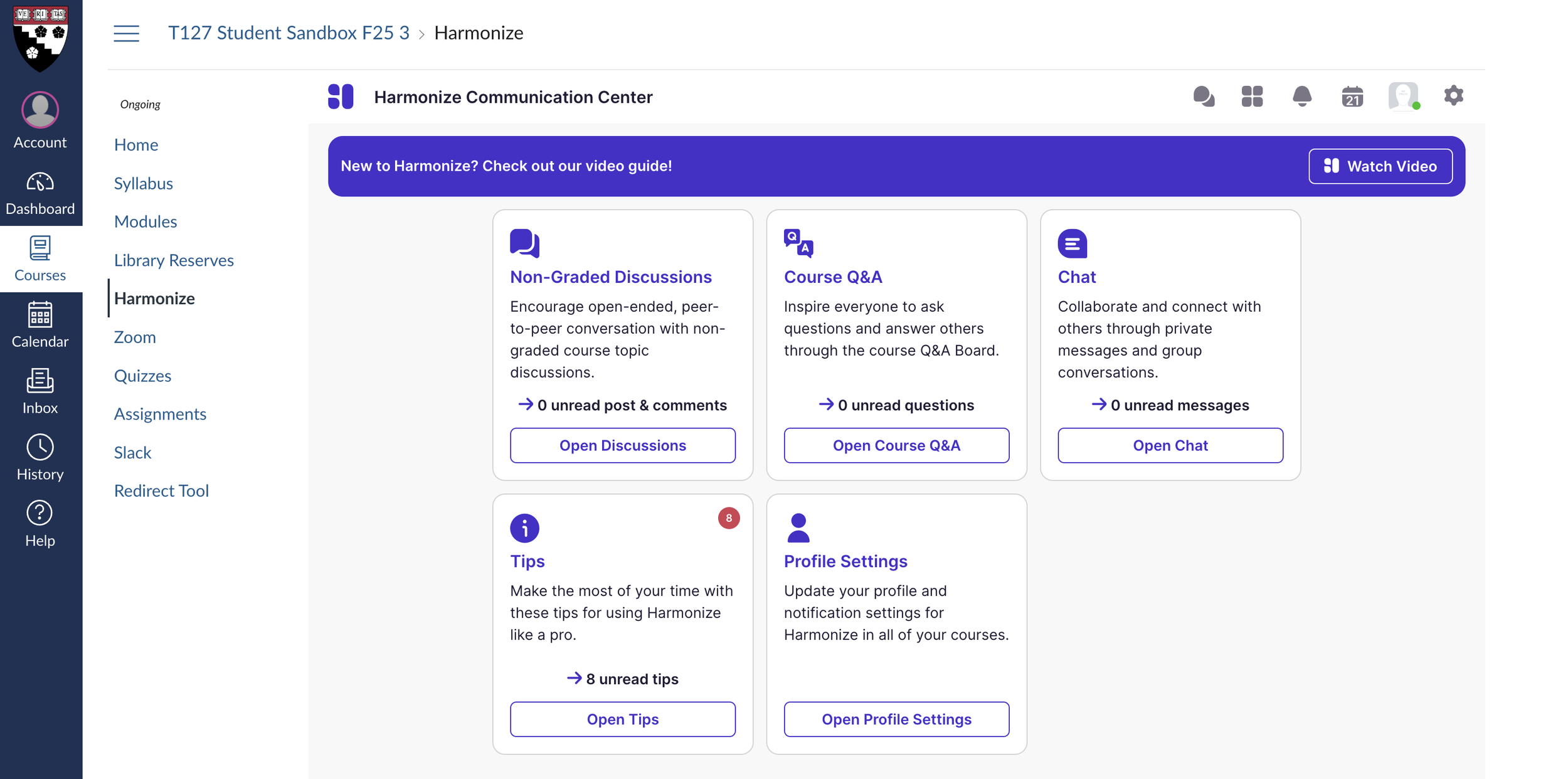Image resolution: width=1568 pixels, height=779 pixels.
Task: Click the grid dashboard icon in header
Action: pyautogui.click(x=1252, y=97)
